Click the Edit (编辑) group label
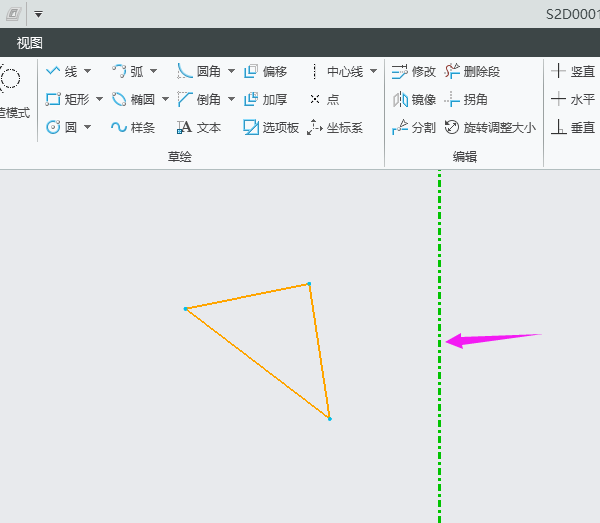 (x=465, y=156)
